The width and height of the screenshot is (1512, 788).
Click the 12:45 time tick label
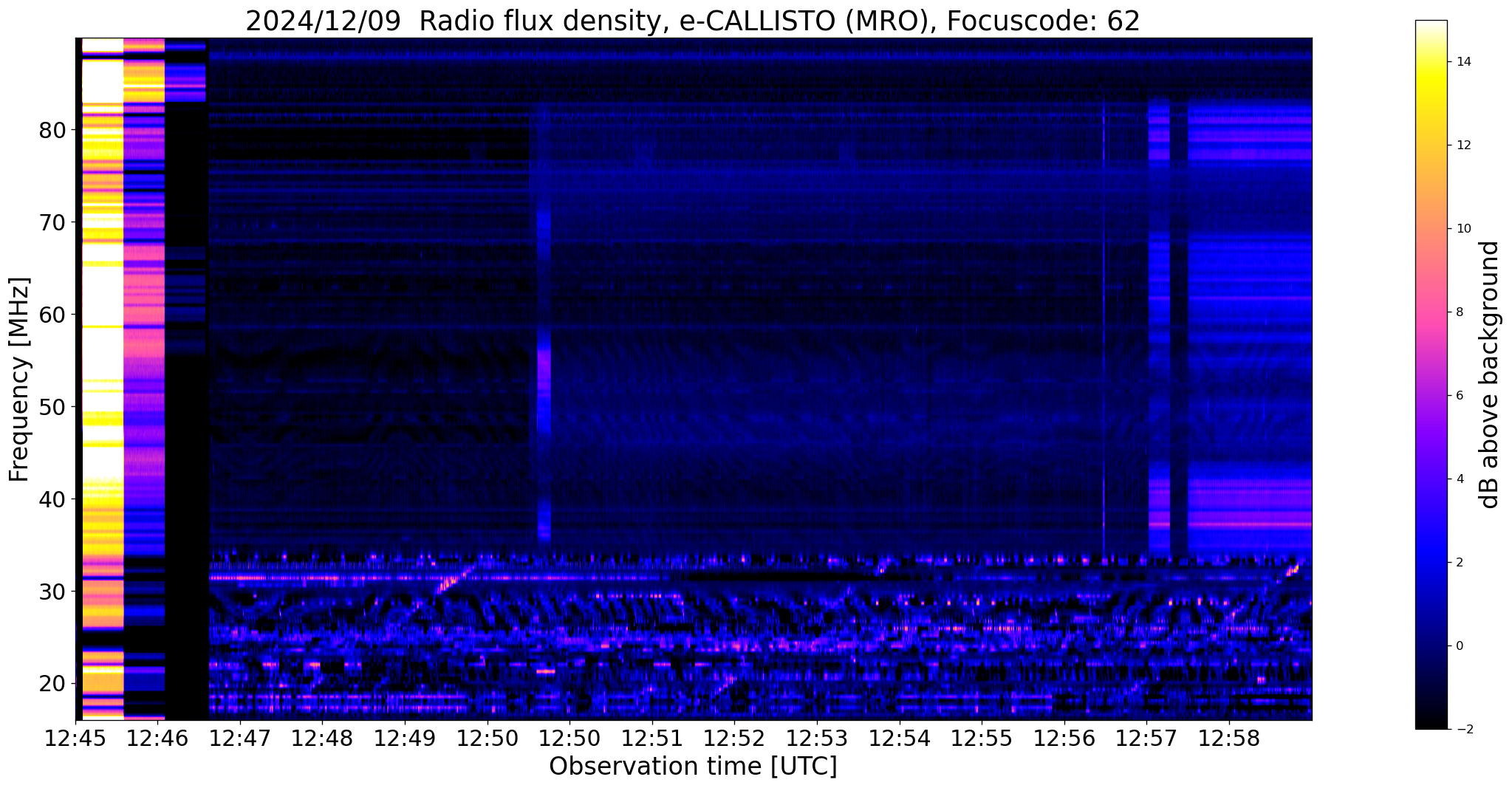click(x=75, y=739)
